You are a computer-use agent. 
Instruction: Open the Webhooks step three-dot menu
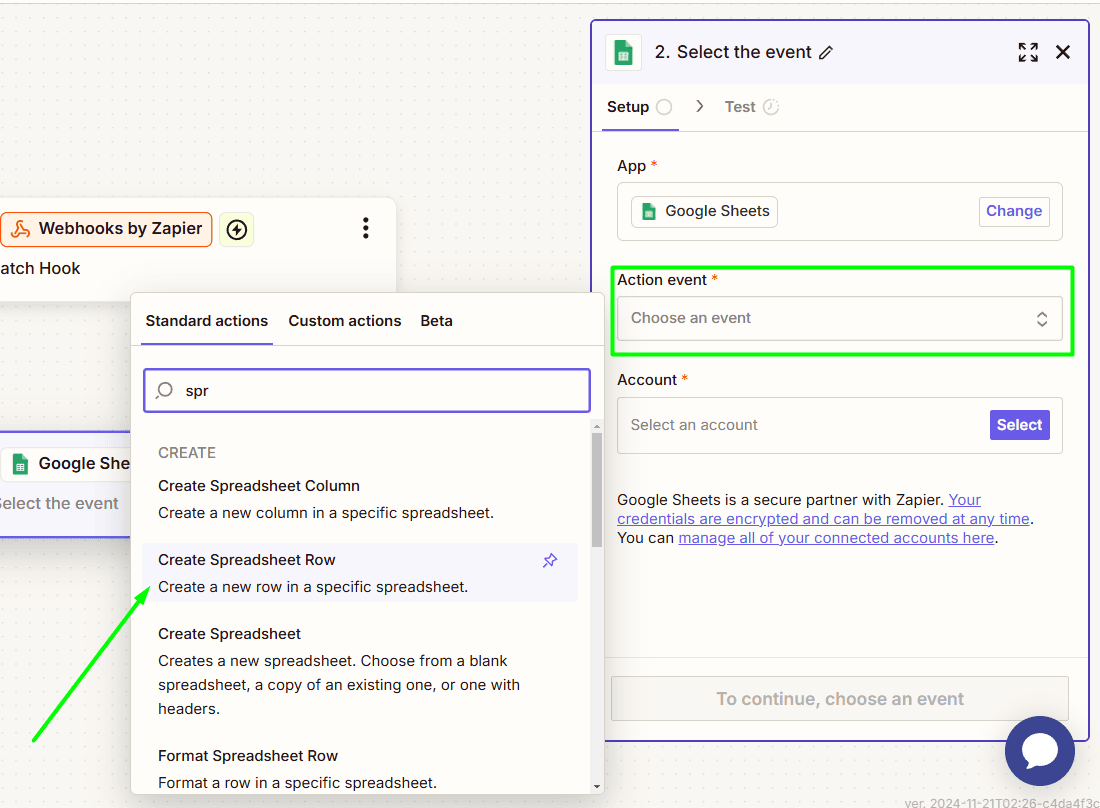(365, 228)
